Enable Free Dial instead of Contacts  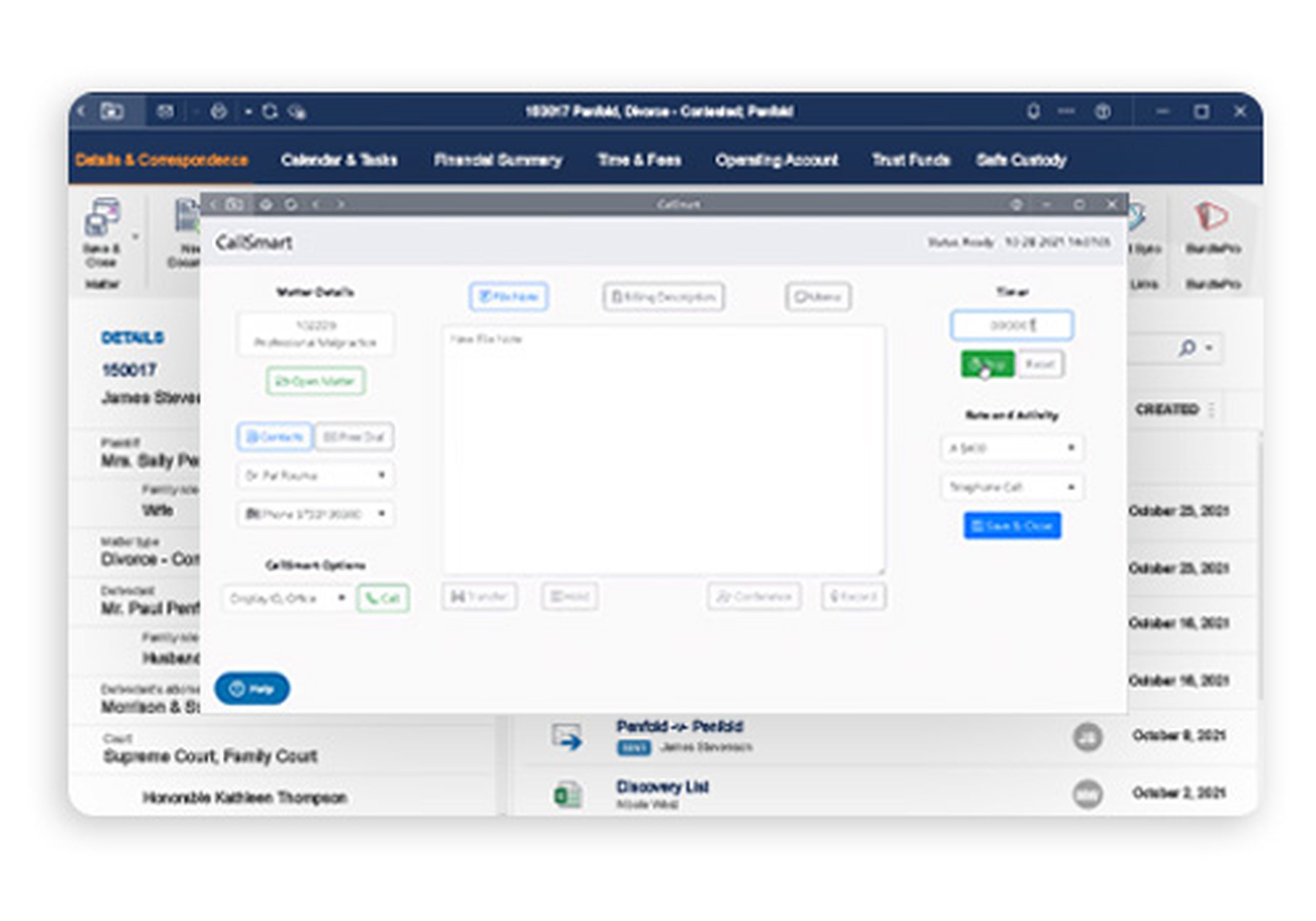[353, 436]
